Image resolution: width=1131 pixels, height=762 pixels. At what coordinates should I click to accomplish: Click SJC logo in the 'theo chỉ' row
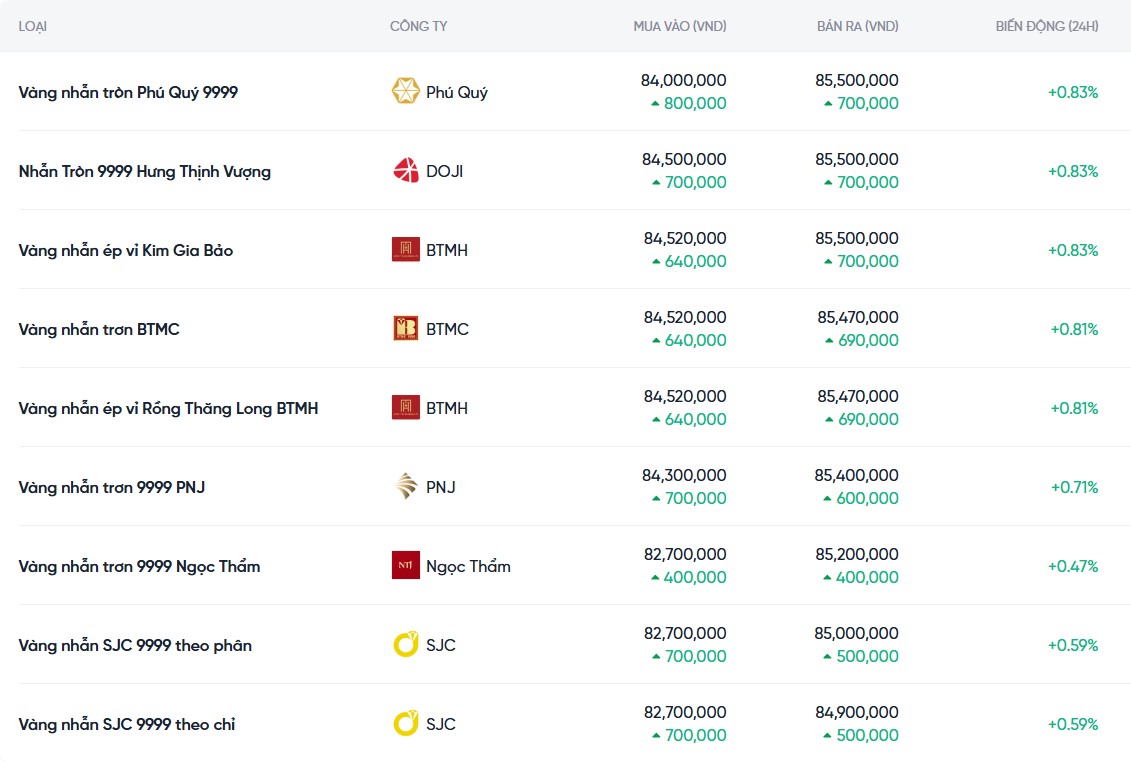coord(405,724)
